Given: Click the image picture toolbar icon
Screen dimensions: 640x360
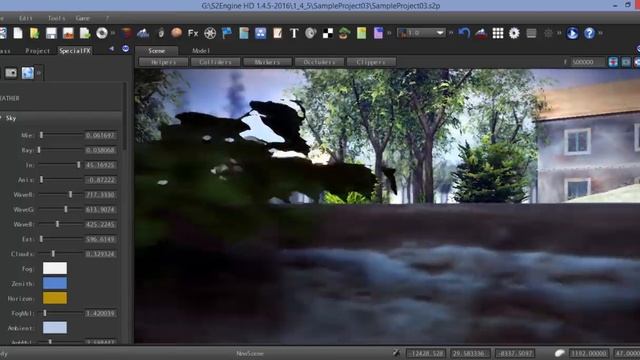Looking at the screenshot, I should coord(68,33).
